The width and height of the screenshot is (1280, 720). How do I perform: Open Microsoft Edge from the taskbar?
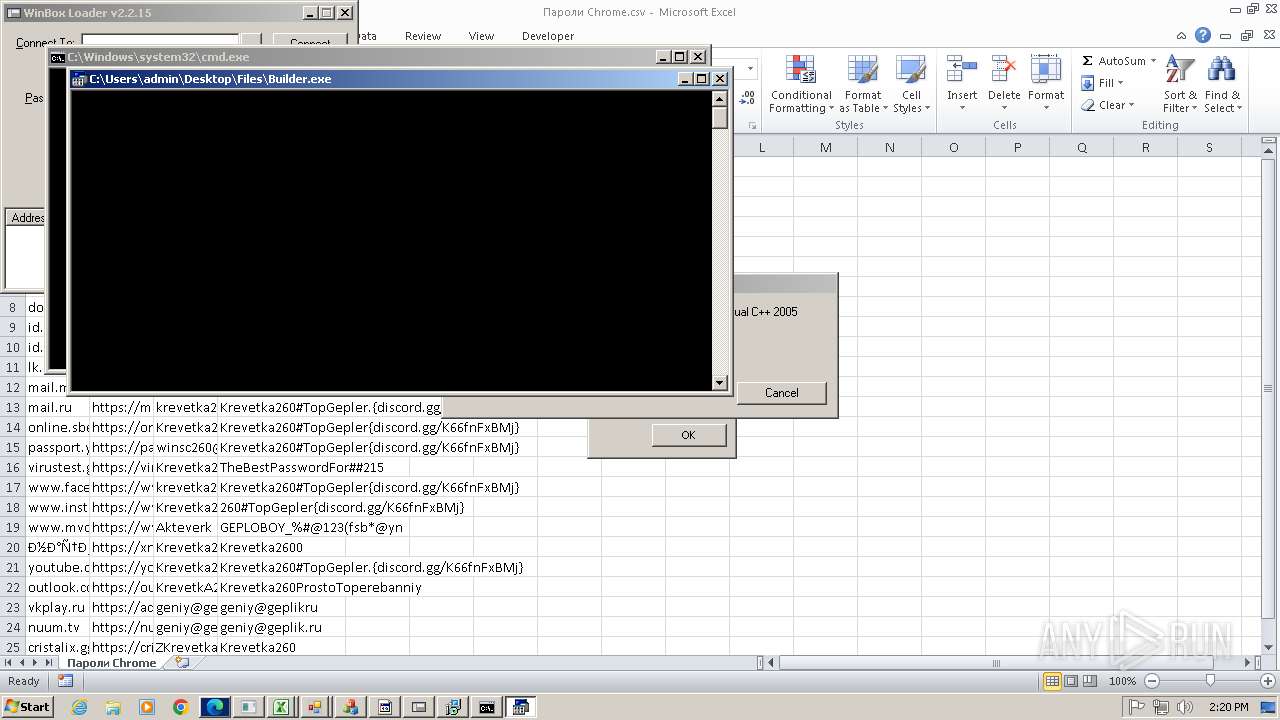215,707
